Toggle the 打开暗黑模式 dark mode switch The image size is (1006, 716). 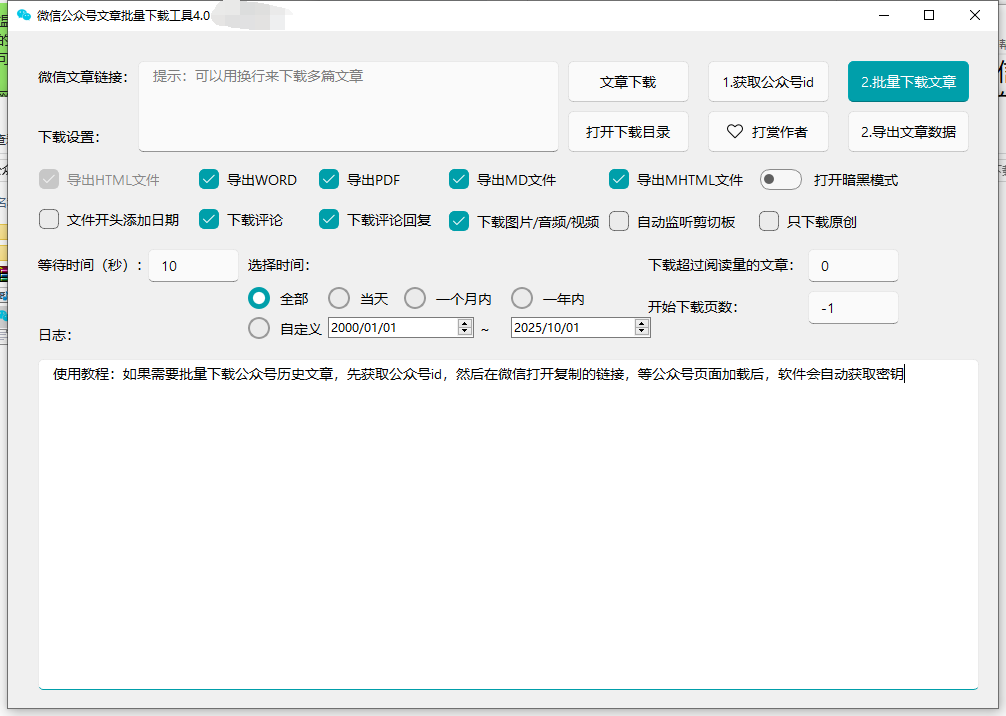[780, 180]
